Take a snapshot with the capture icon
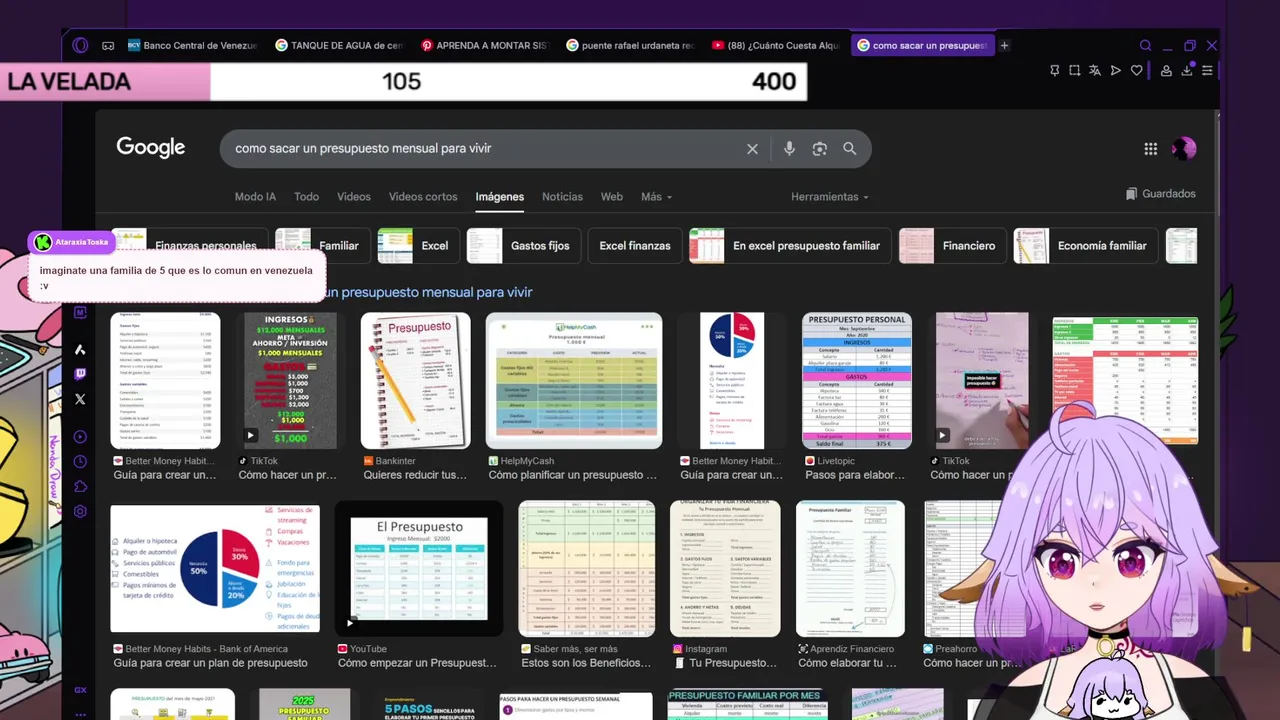Image resolution: width=1280 pixels, height=720 pixels. (x=1074, y=70)
